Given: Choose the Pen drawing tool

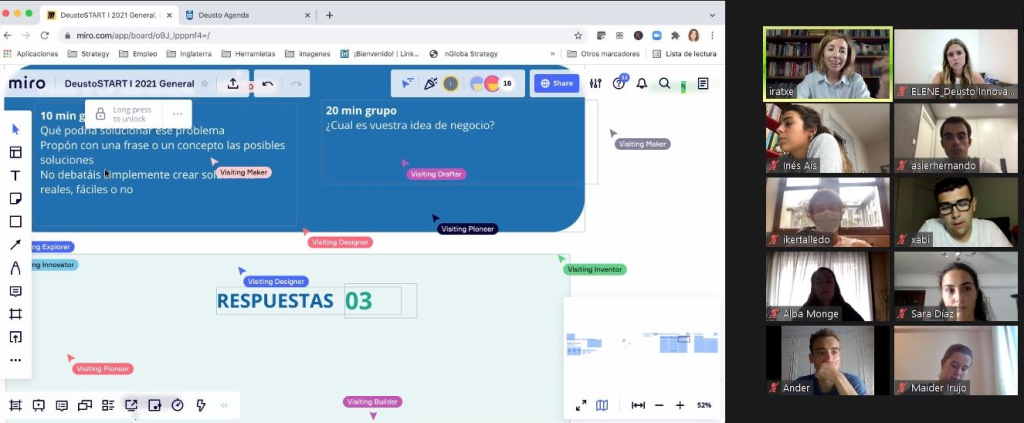Looking at the screenshot, I should click(x=15, y=268).
